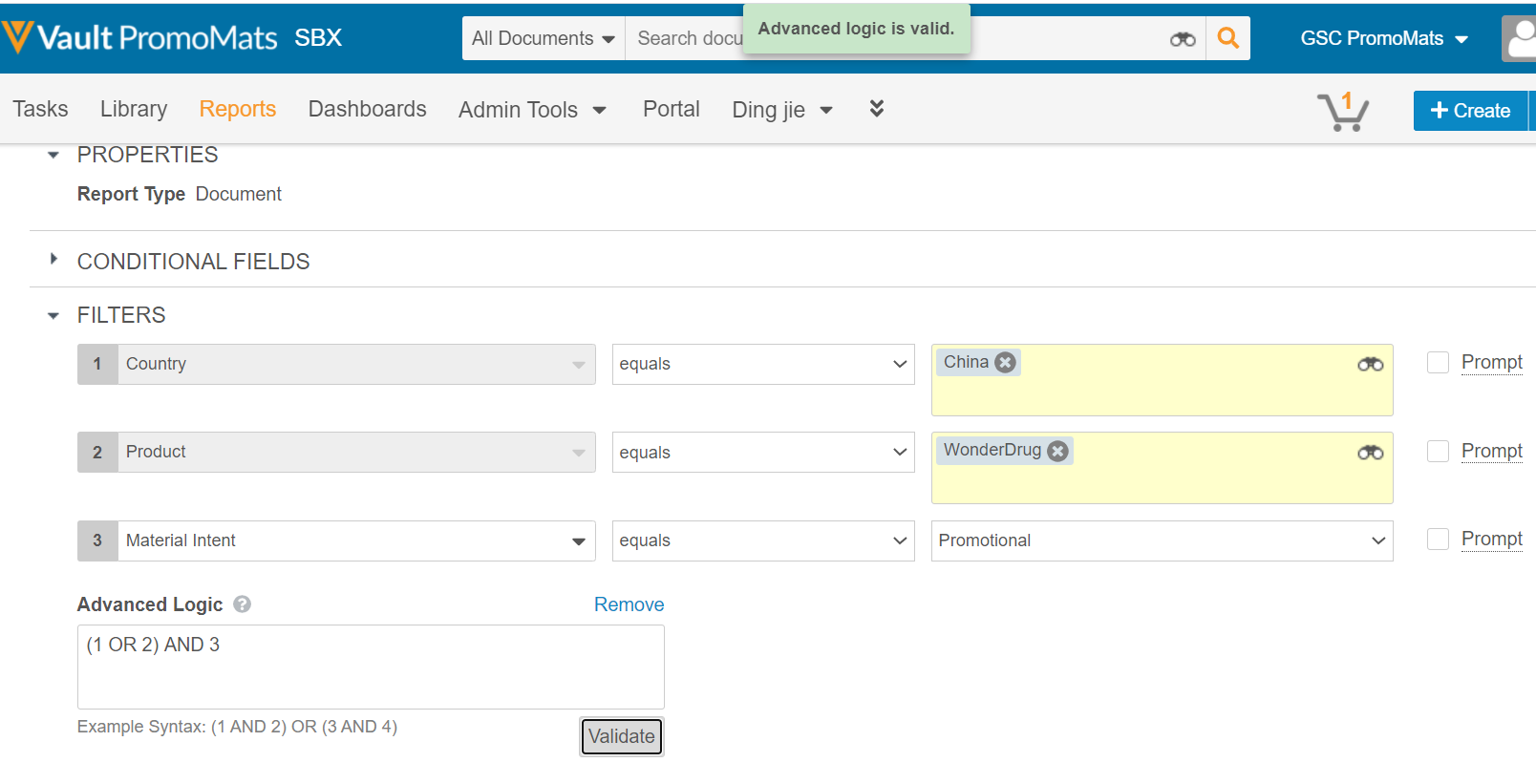This screenshot has width=1536, height=784.
Task: Open the All Documents search scope dropdown
Action: tap(543, 38)
